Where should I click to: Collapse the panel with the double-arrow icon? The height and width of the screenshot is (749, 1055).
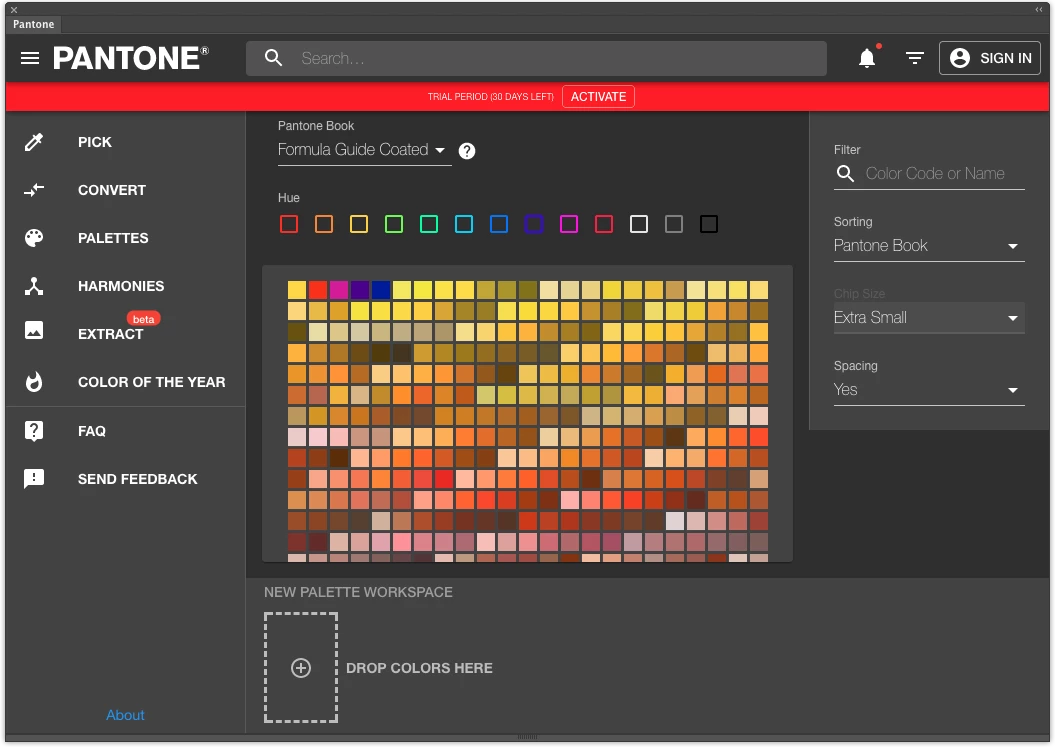click(1039, 9)
